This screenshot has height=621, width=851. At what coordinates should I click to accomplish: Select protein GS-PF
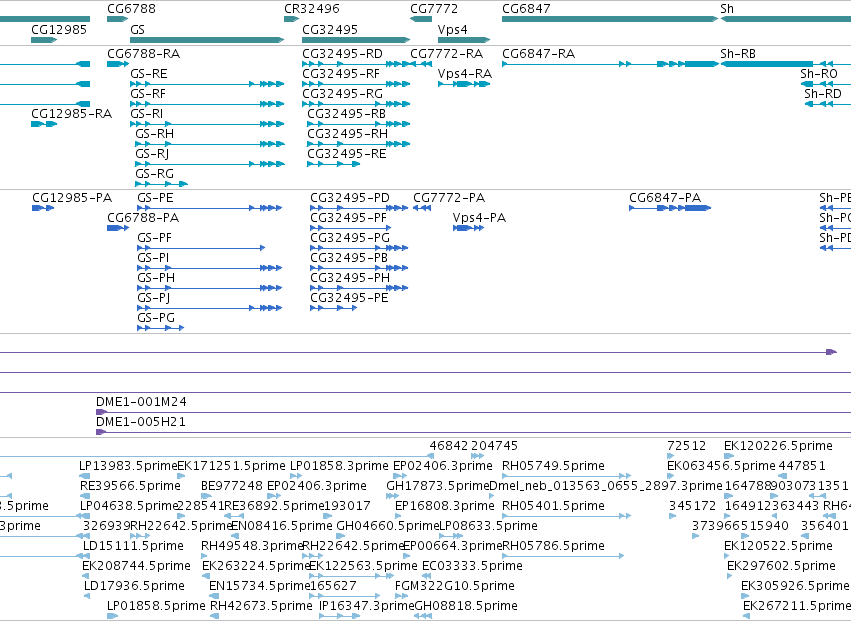pyautogui.click(x=201, y=248)
